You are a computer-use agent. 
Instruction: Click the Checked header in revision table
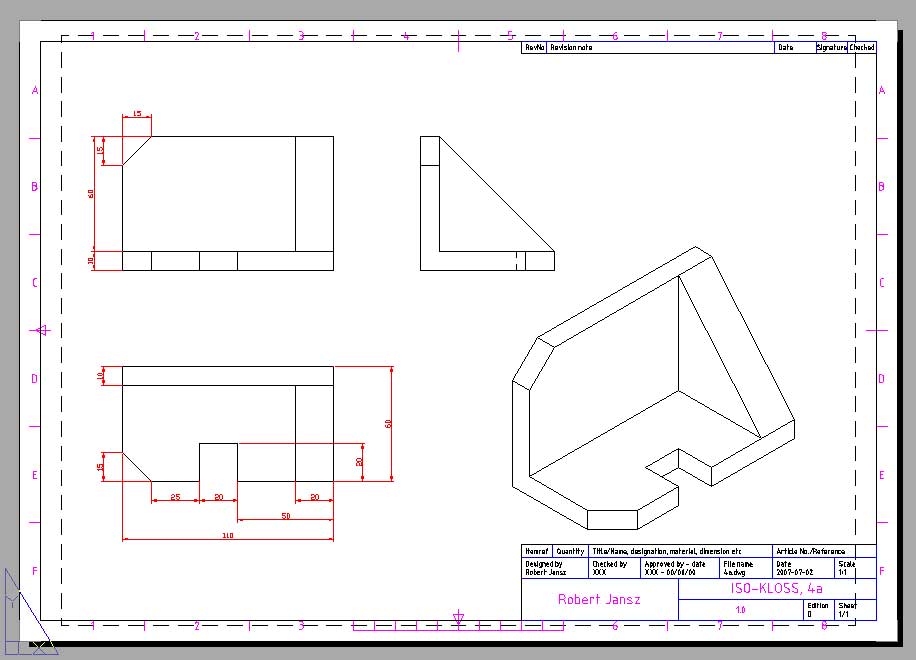coord(862,47)
